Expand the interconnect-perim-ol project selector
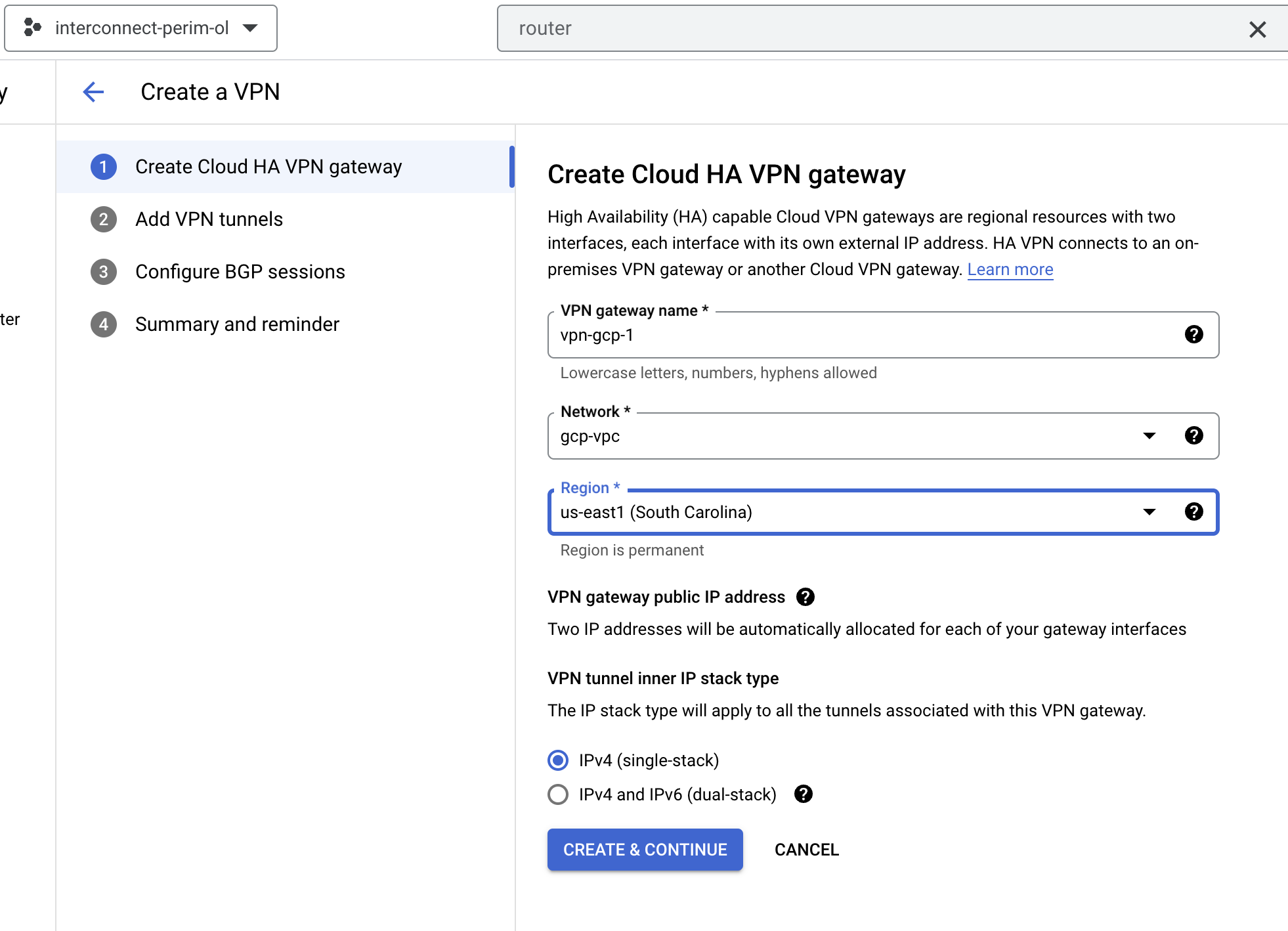This screenshot has height=931, width=1288. [x=251, y=28]
